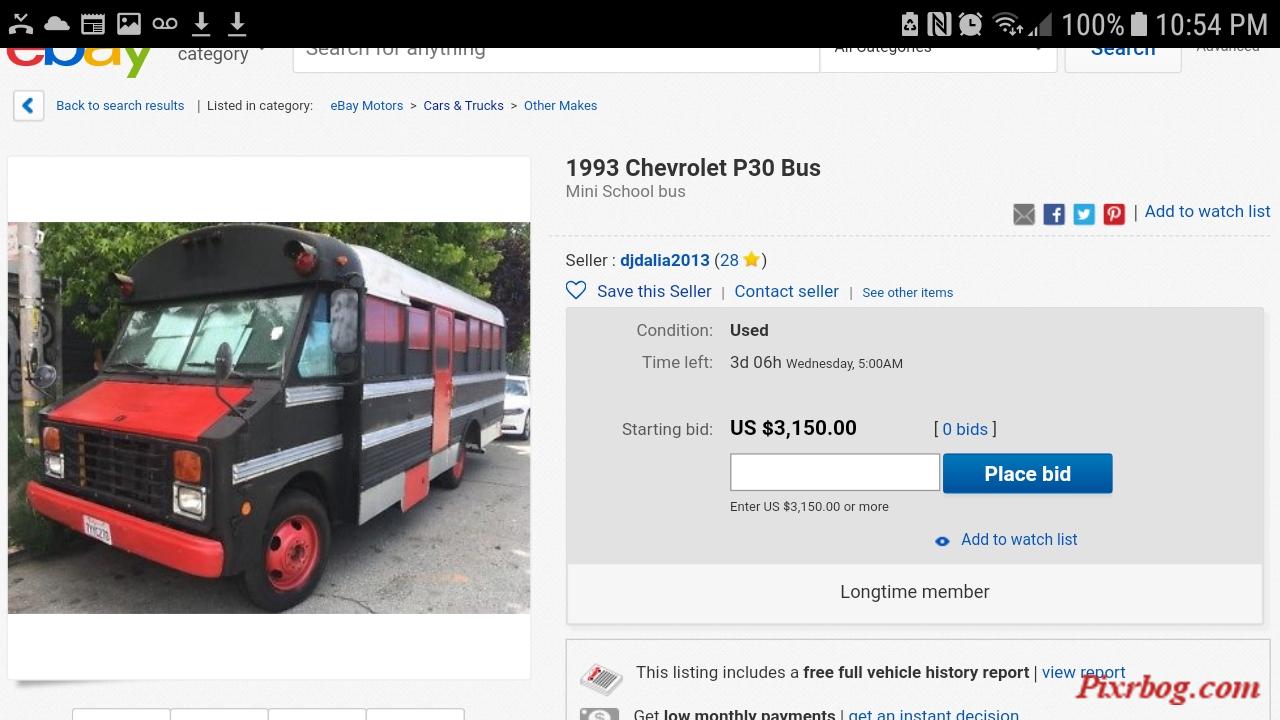
Task: Share listing via email envelope icon
Action: coord(1024,214)
